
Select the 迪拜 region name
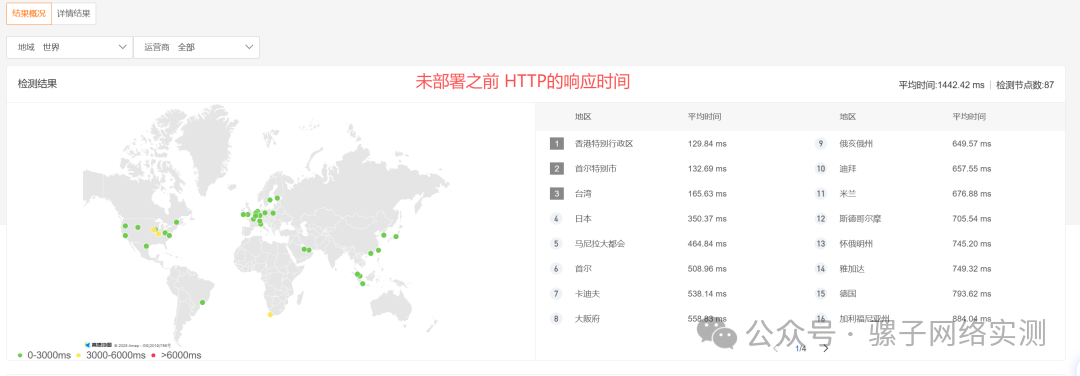click(847, 169)
